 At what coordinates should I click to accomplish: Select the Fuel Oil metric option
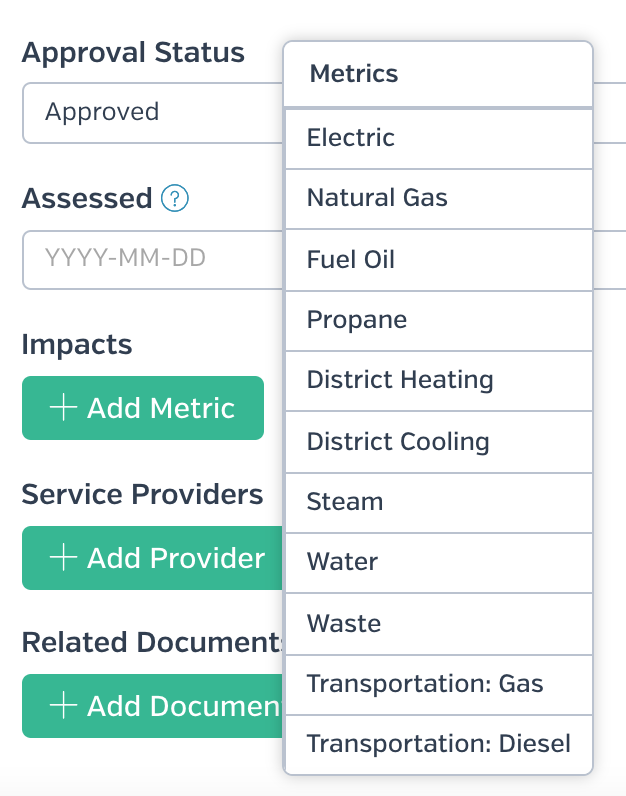(439, 260)
